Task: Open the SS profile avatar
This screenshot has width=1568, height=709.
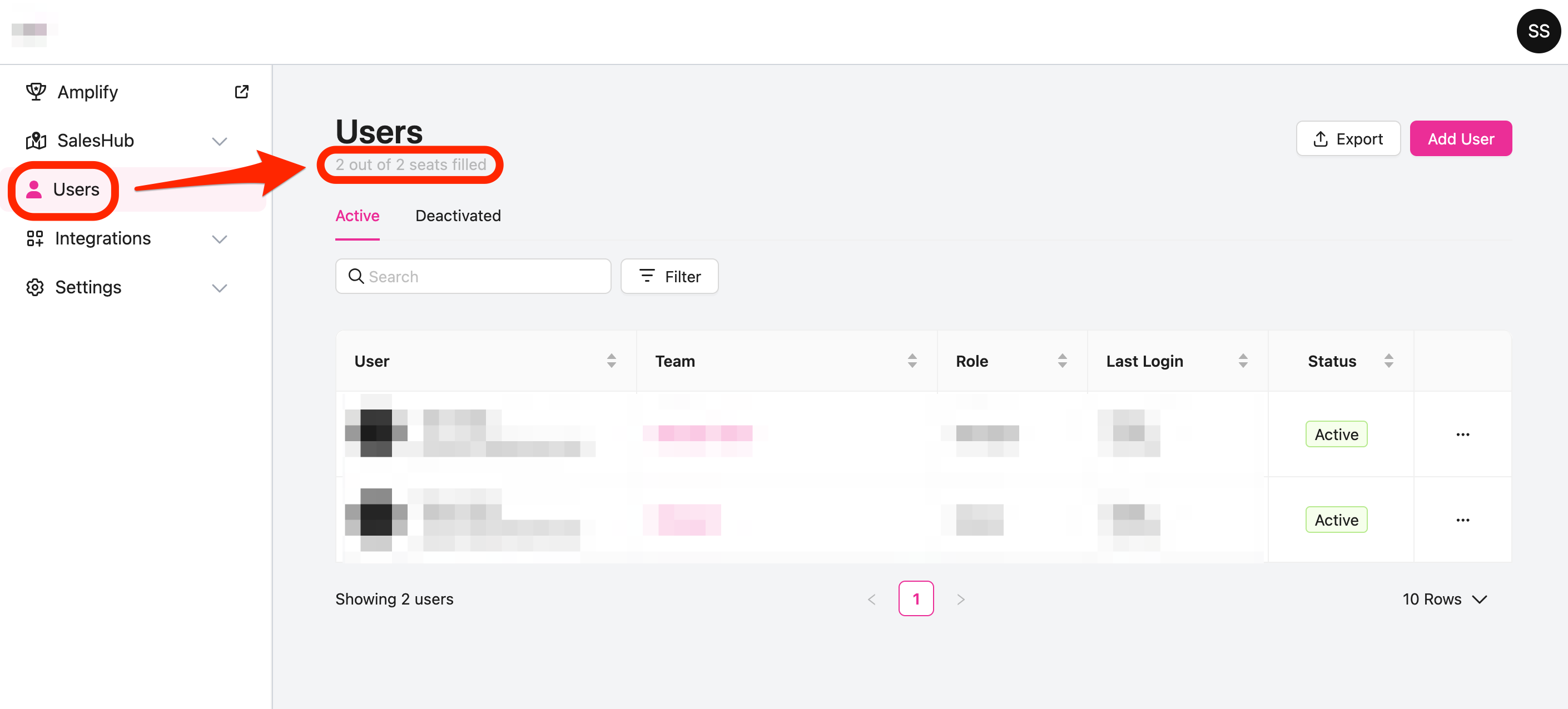Action: (1537, 31)
